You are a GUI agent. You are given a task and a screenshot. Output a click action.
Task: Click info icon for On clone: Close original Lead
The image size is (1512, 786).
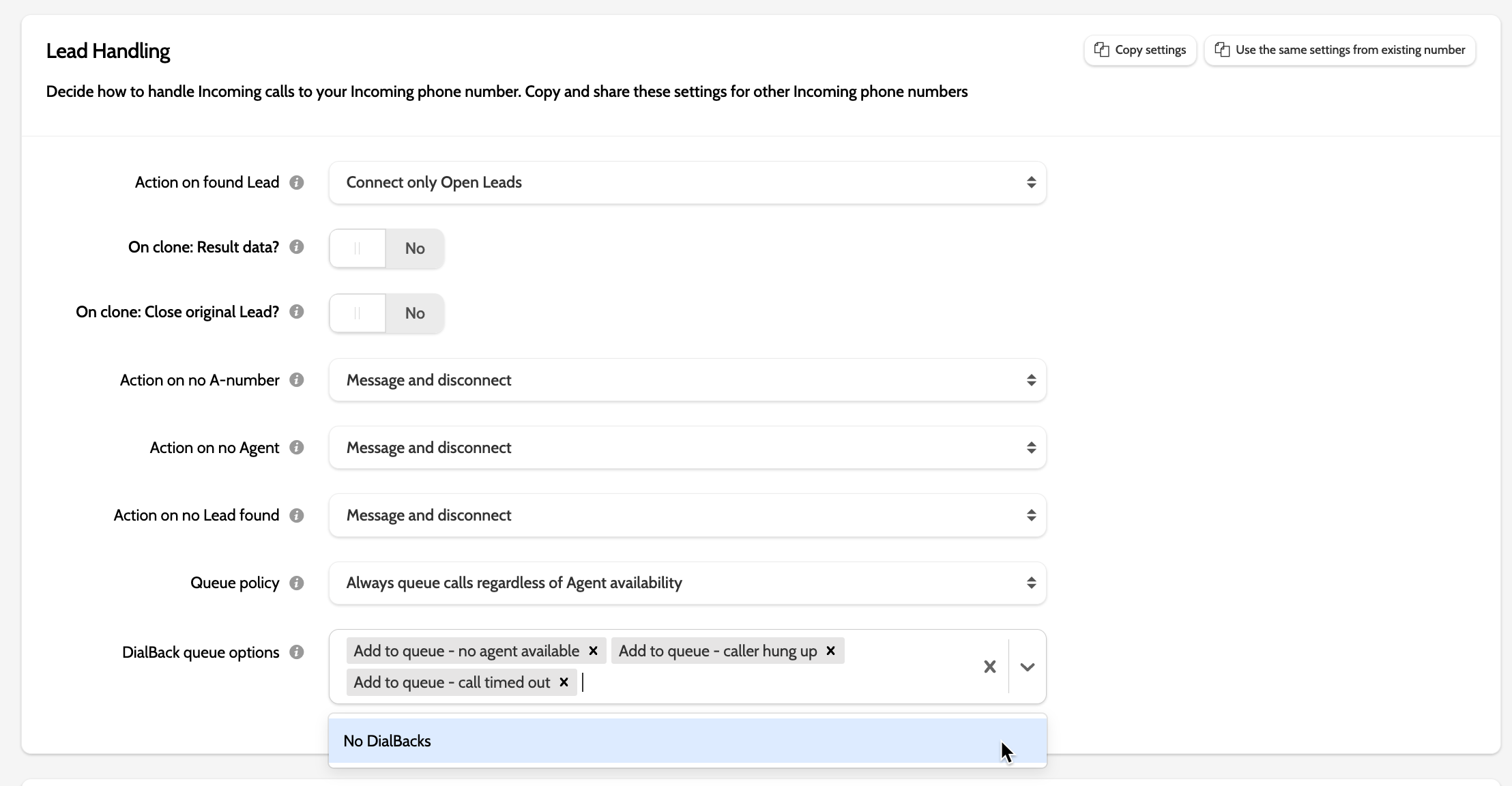tap(296, 312)
